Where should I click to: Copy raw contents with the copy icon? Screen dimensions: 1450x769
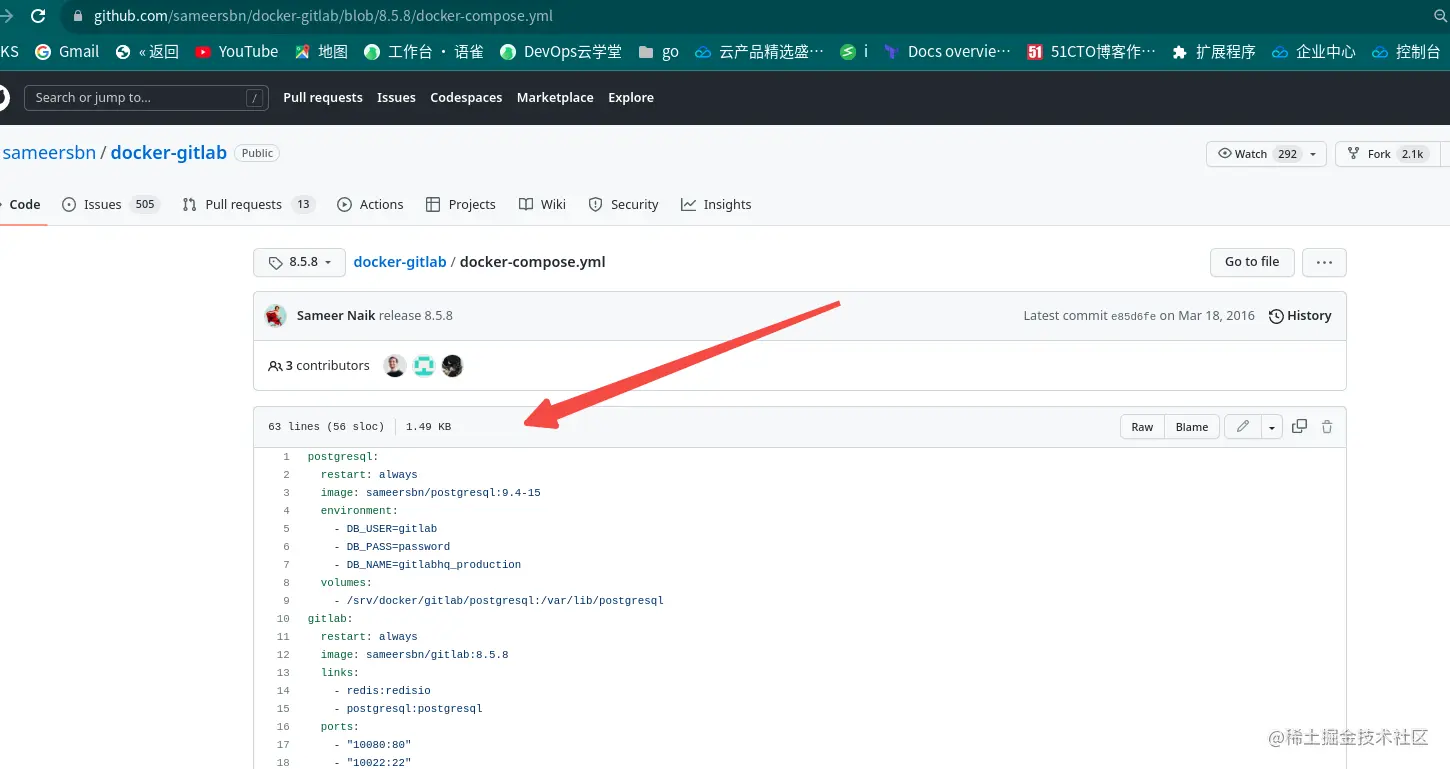tap(1299, 427)
